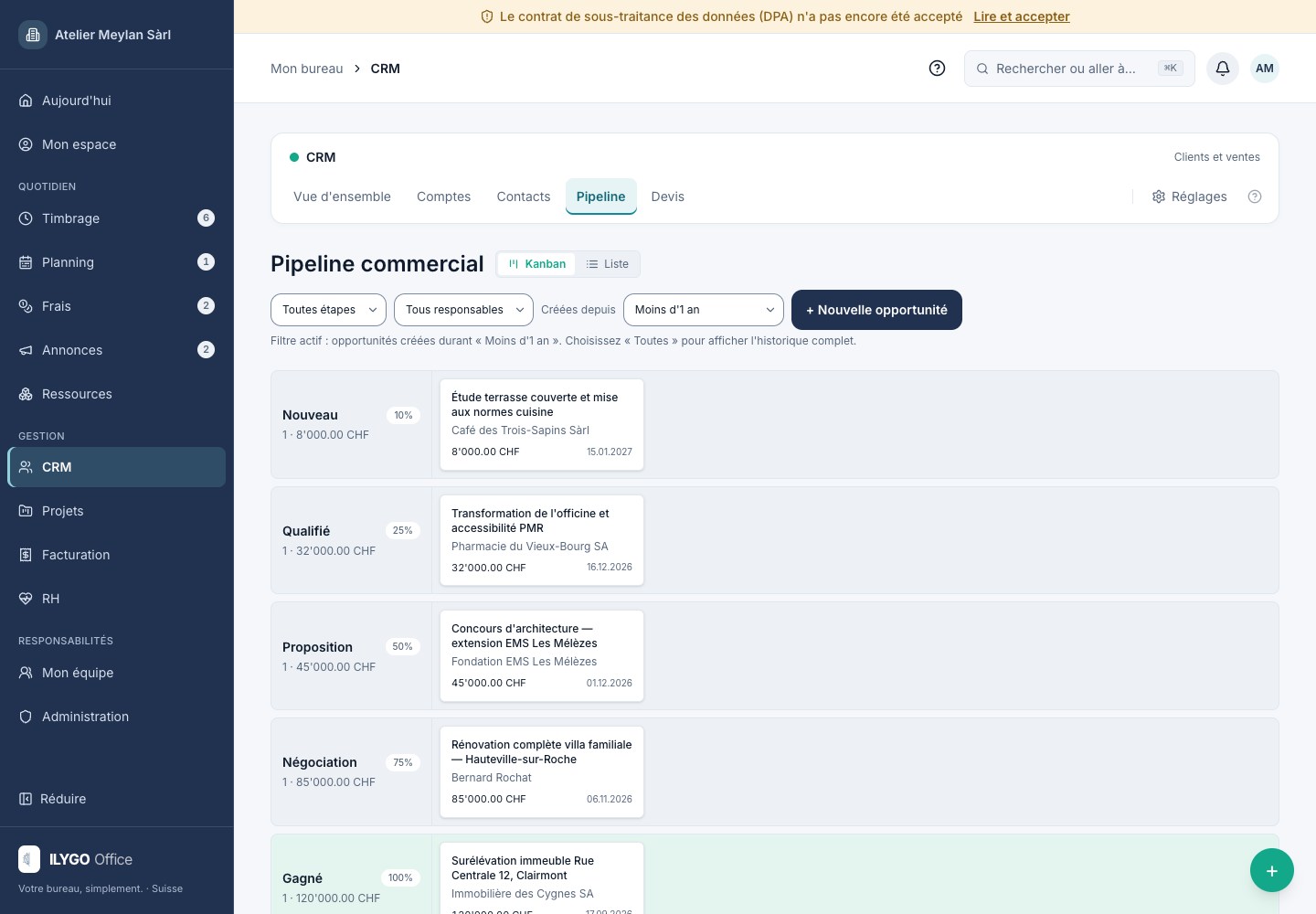
Task: Click the Nouveau 10% stage badge
Action: [x=403, y=415]
